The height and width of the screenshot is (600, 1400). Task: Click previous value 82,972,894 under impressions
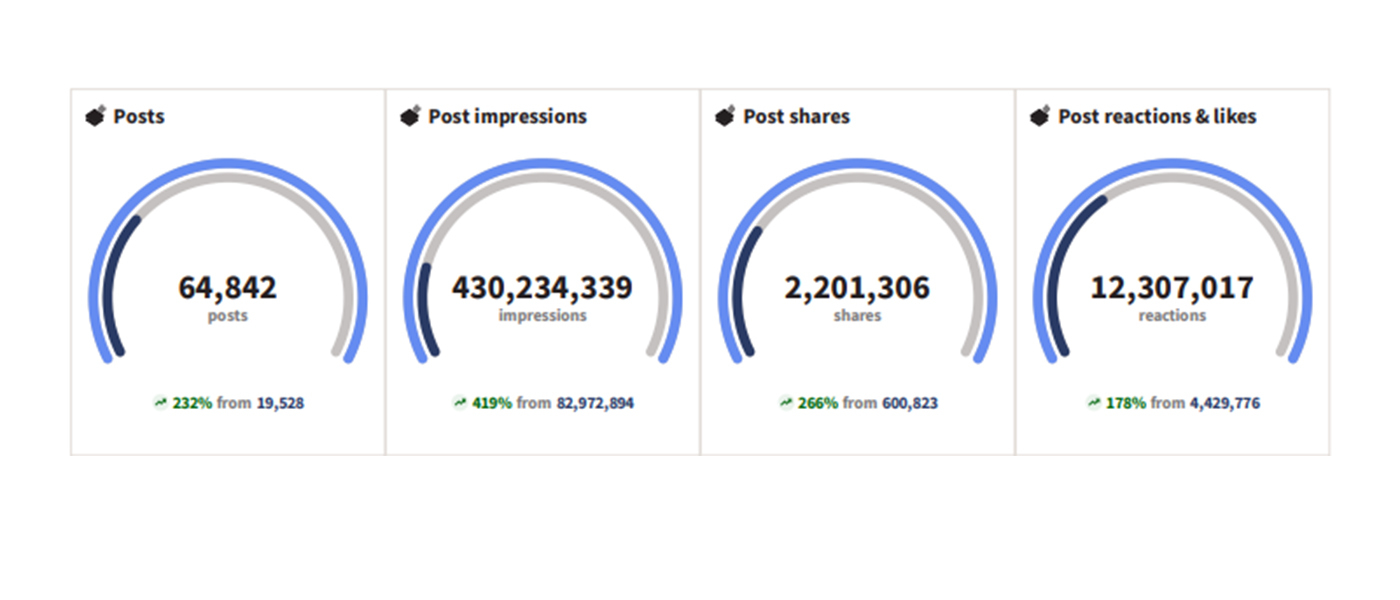pyautogui.click(x=595, y=404)
